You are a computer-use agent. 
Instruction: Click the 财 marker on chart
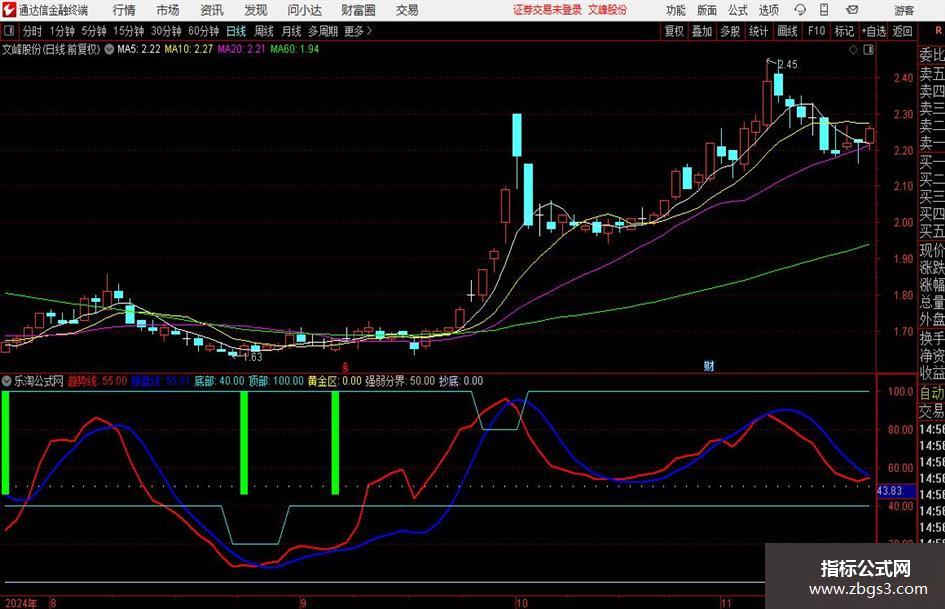tap(709, 366)
